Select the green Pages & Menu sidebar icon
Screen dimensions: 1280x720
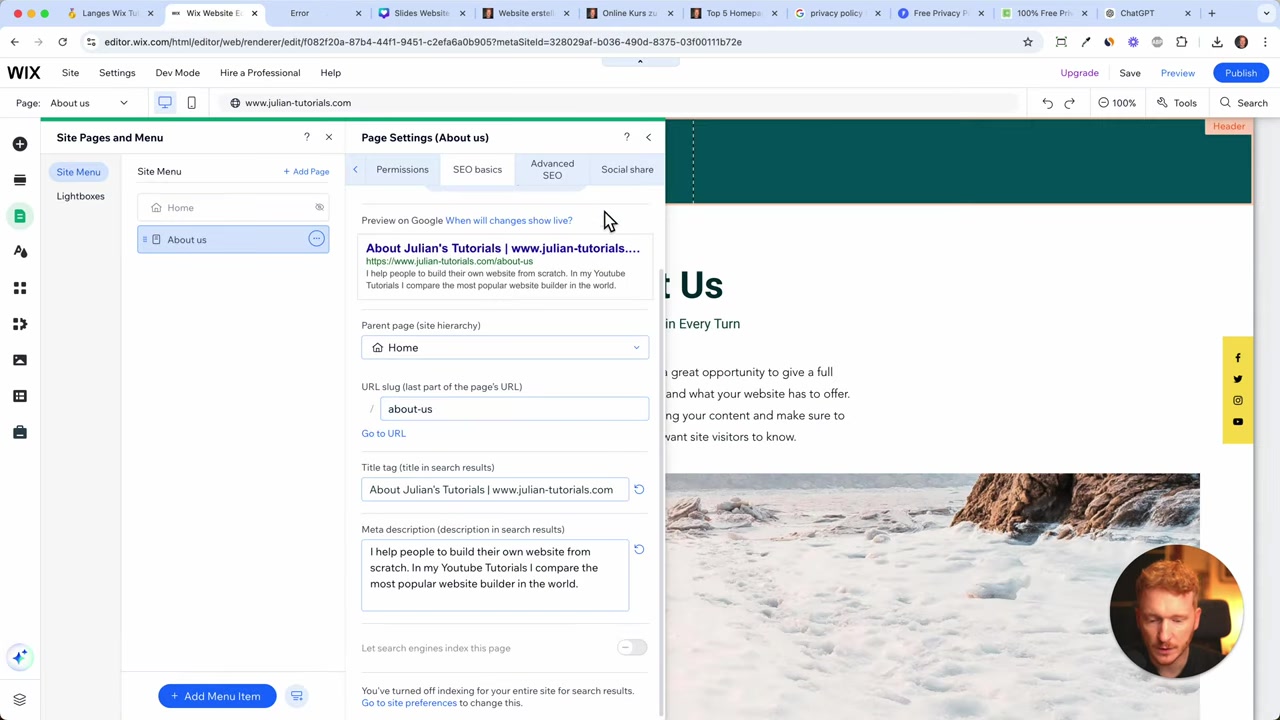pyautogui.click(x=20, y=216)
